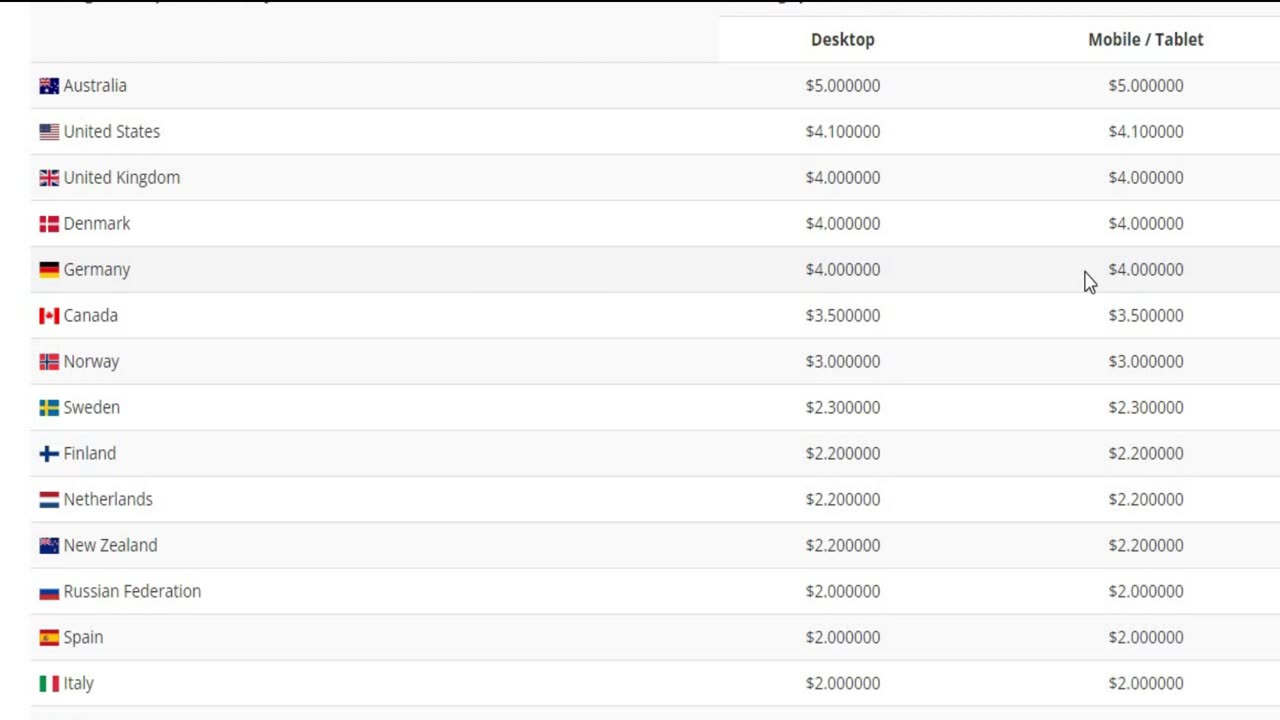Select the Italy country name
The width and height of the screenshot is (1280, 720).
tap(78, 683)
